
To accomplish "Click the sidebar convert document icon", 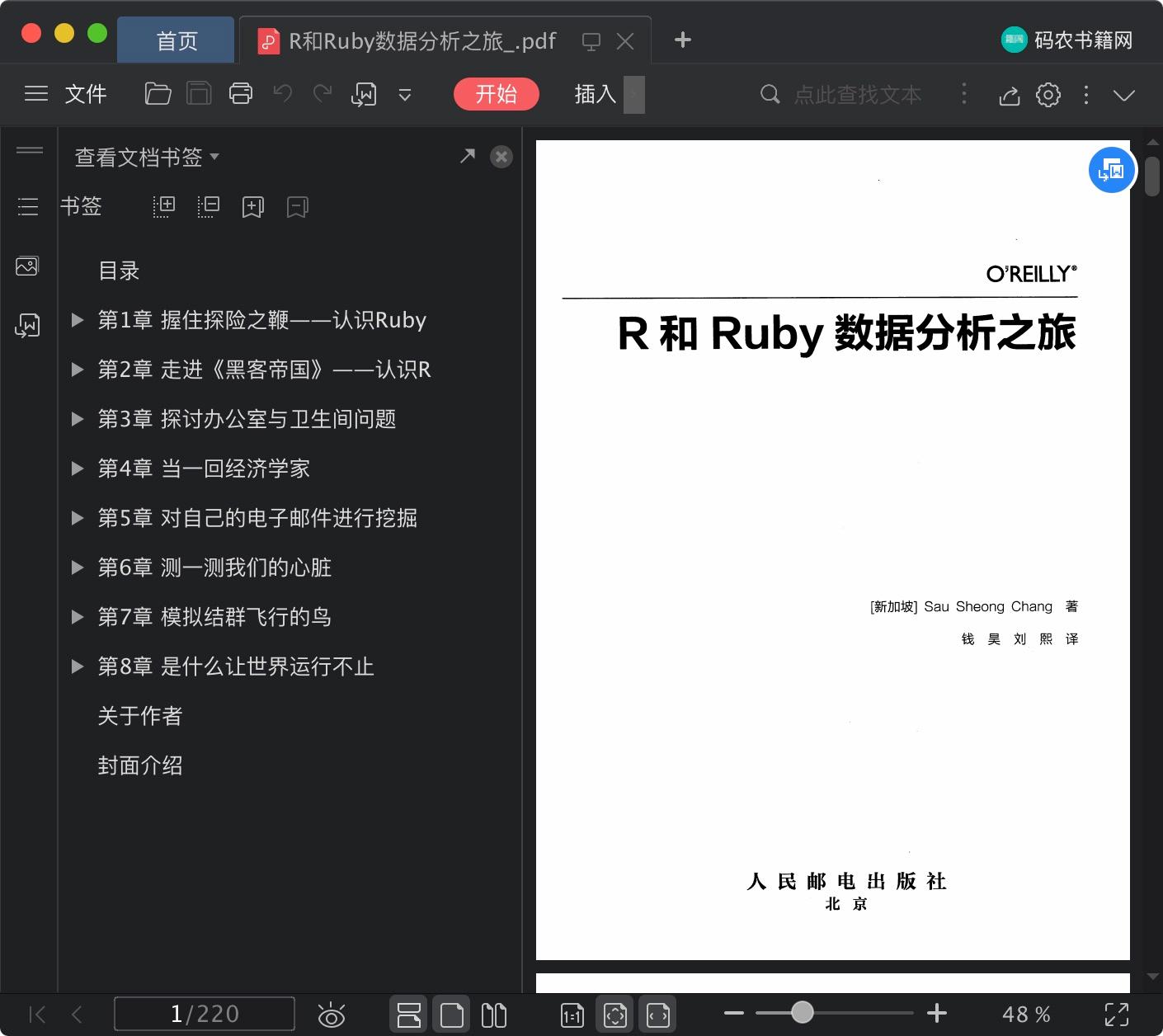I will [x=27, y=326].
